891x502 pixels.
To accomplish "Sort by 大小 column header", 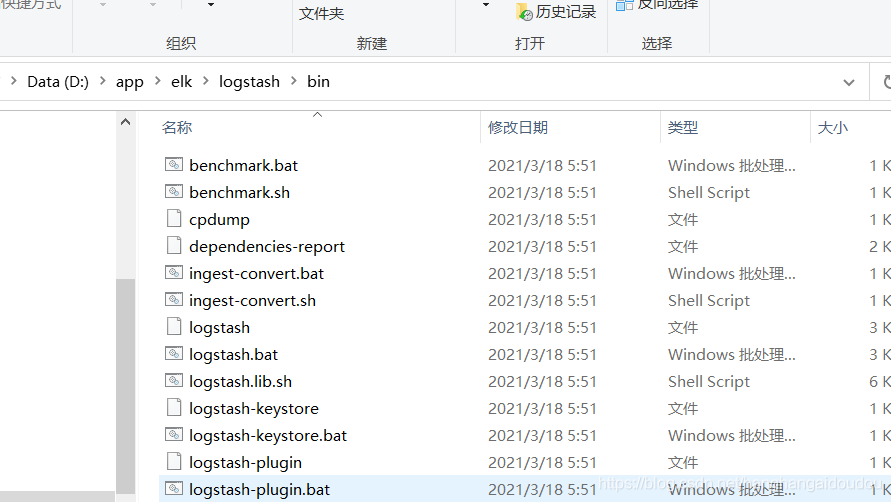I will click(x=832, y=127).
